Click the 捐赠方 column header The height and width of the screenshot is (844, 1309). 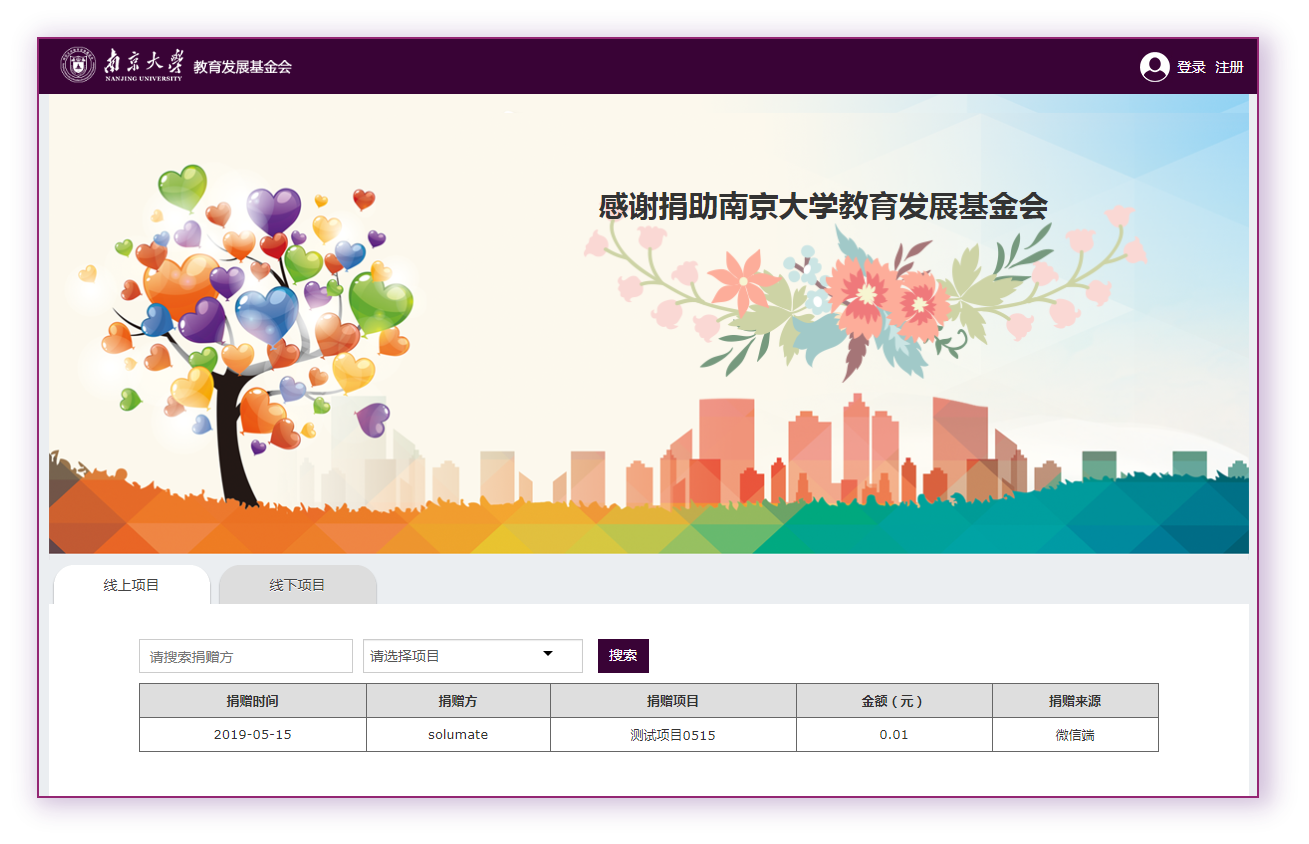tap(458, 701)
